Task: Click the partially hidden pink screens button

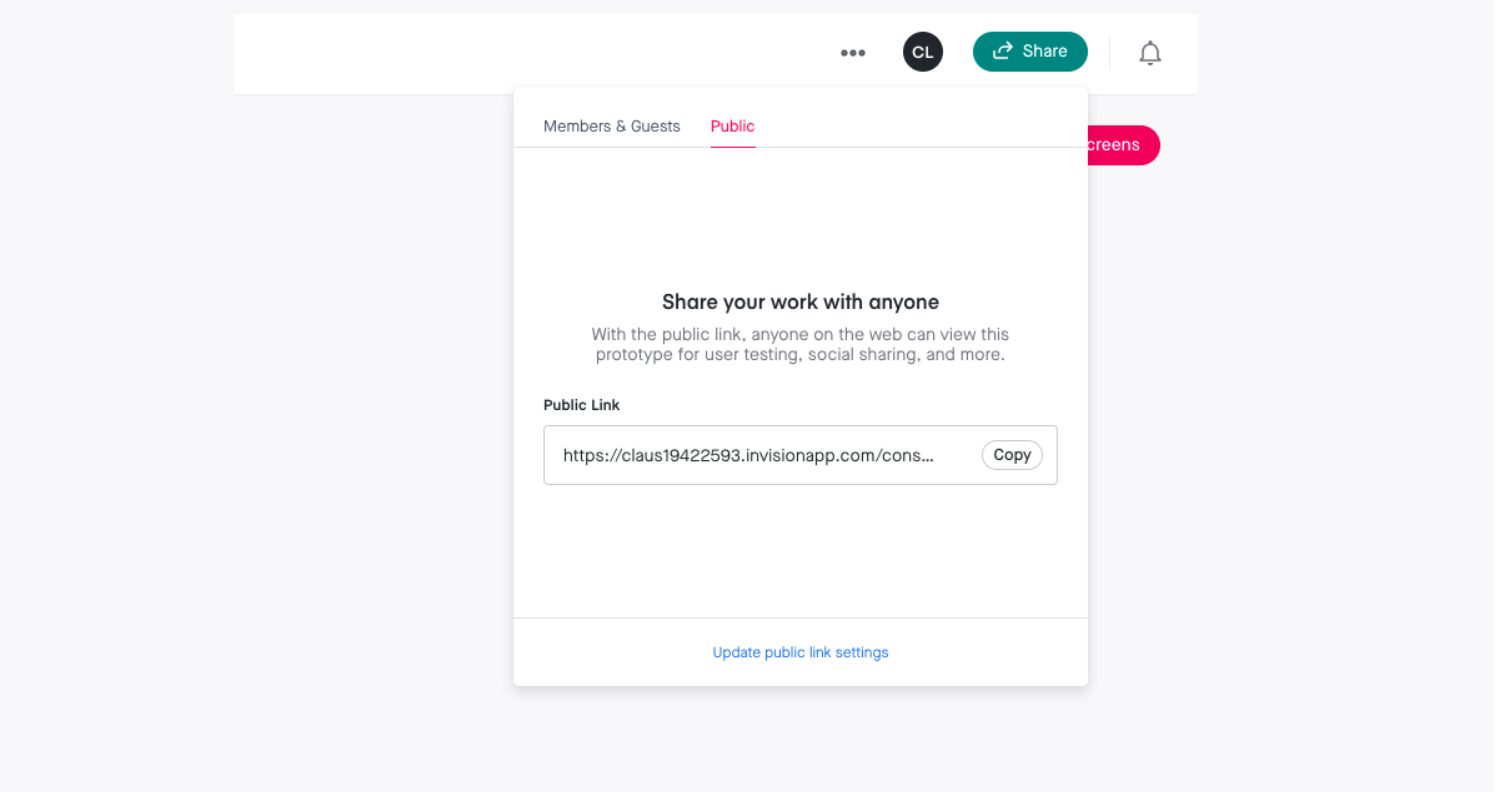Action: 1124,145
